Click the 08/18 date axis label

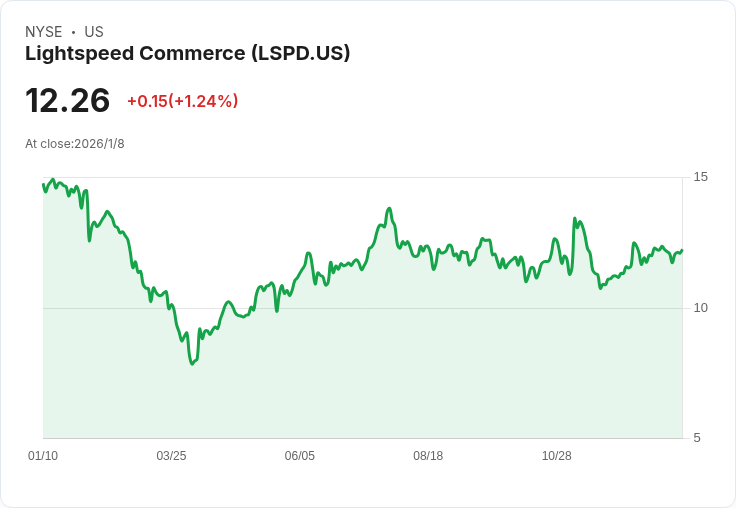click(x=428, y=456)
